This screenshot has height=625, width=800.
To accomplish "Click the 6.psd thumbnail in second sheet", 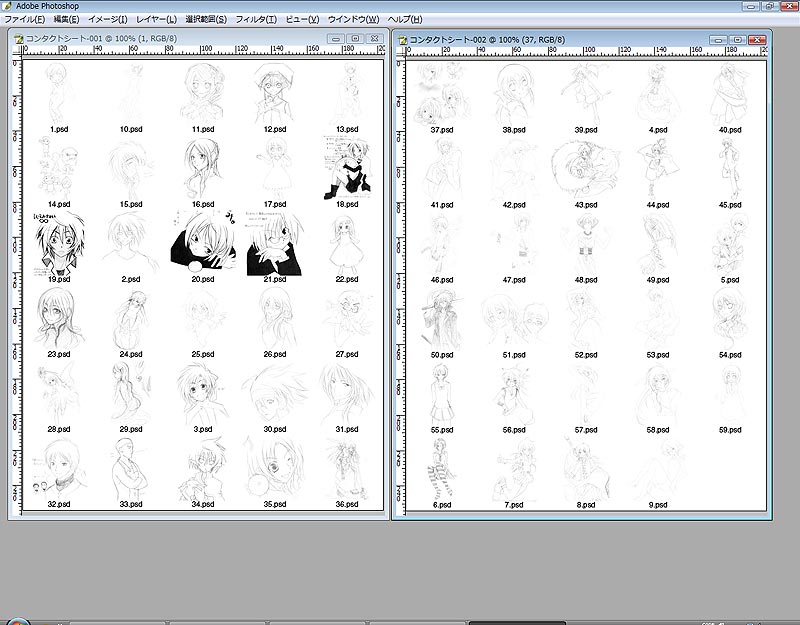I will [440, 467].
